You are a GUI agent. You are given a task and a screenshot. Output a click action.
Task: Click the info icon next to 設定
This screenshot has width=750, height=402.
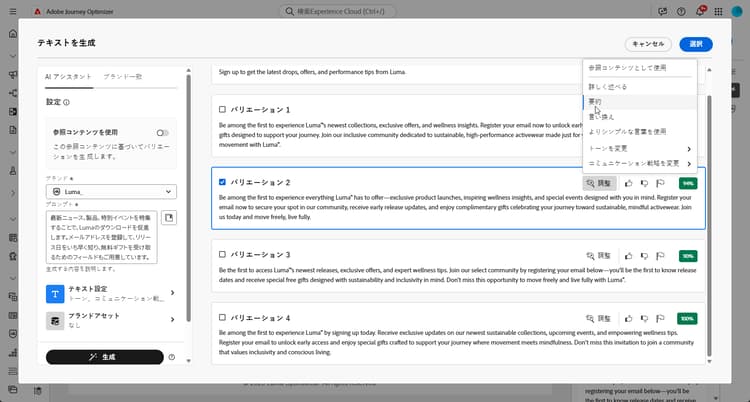pos(66,102)
